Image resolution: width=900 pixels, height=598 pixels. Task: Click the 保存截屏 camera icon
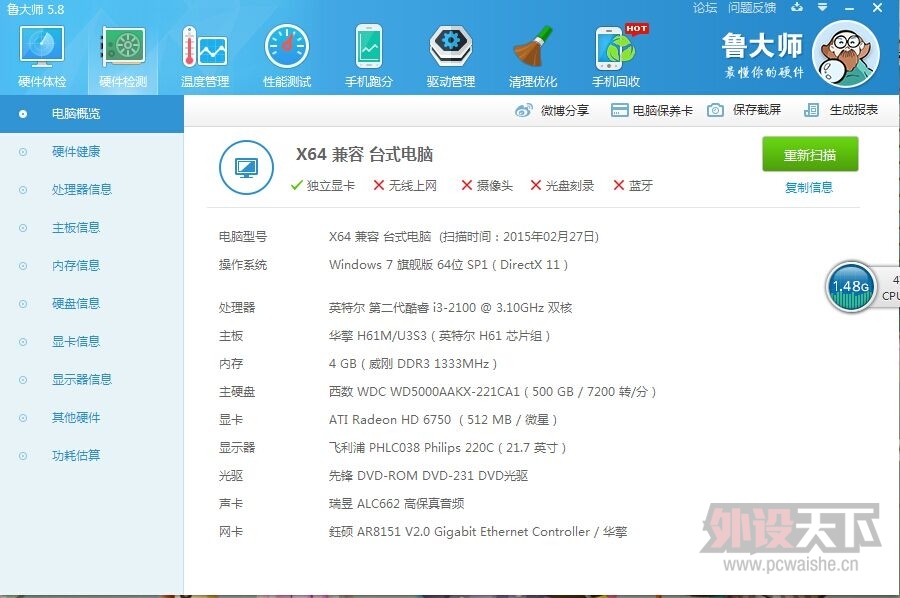pos(715,110)
